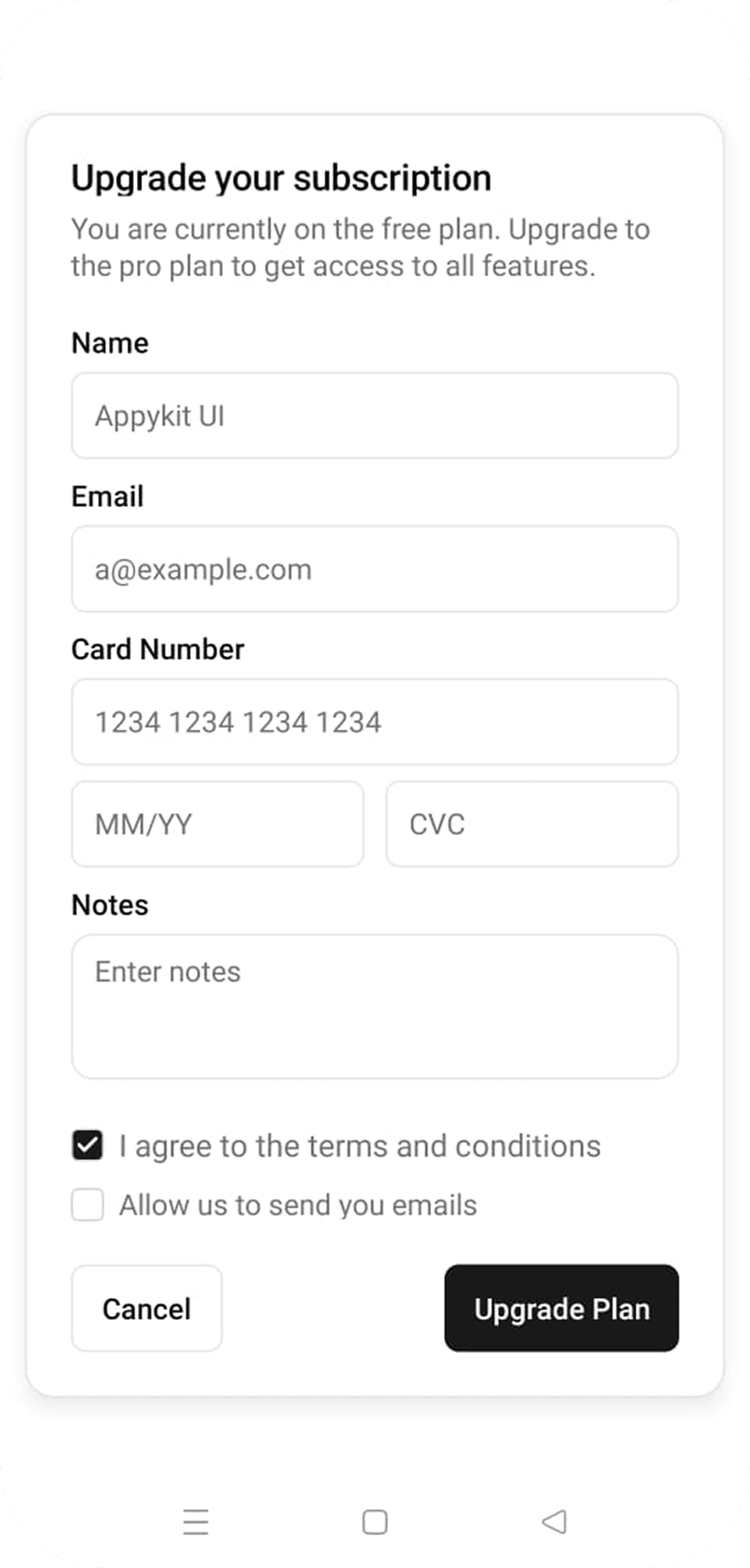This screenshot has width=750, height=1568.
Task: Click the 'Name' field label
Action: [x=110, y=343]
